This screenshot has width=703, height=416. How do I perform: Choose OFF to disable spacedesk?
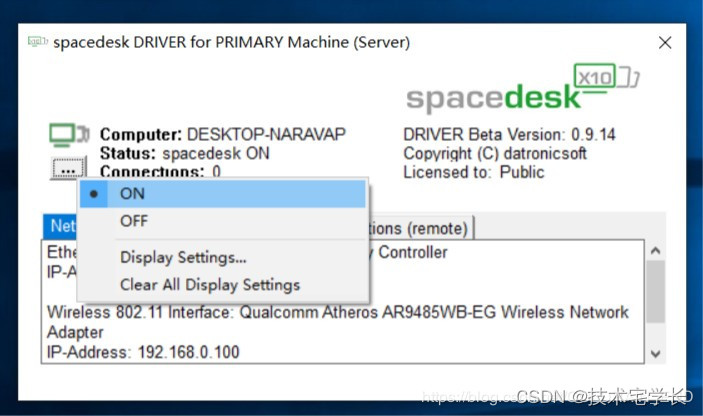point(223,221)
